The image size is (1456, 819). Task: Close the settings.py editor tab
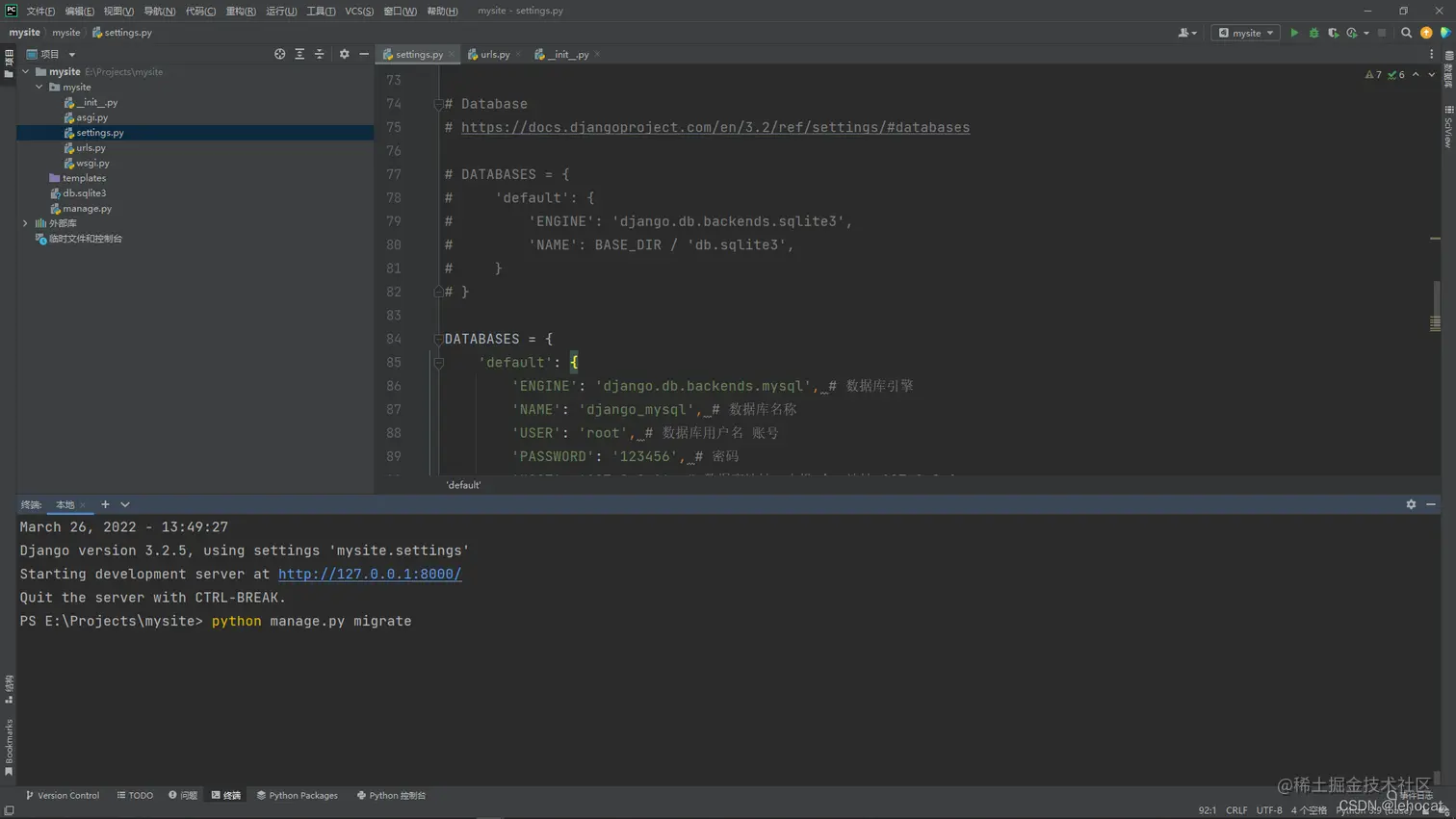click(452, 54)
